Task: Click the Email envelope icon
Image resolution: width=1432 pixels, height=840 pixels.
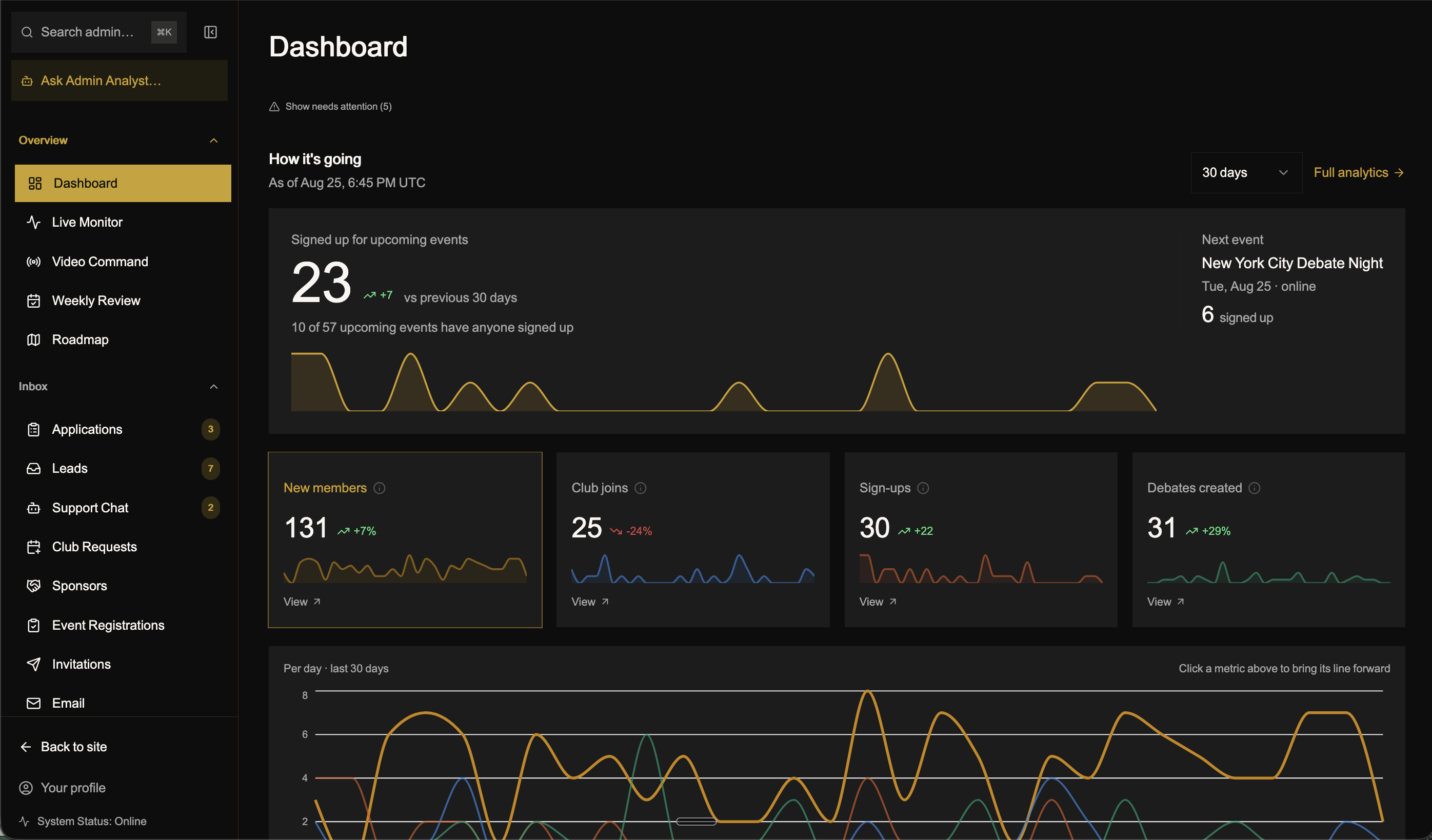Action: [33, 703]
